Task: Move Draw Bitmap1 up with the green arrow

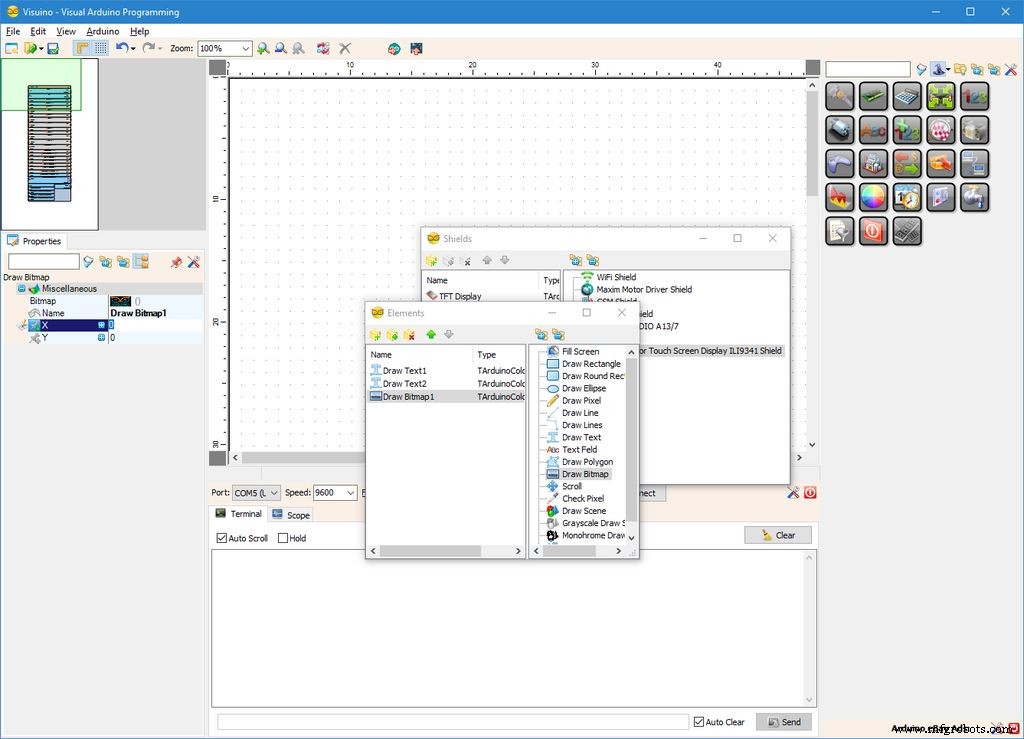Action: (431, 335)
